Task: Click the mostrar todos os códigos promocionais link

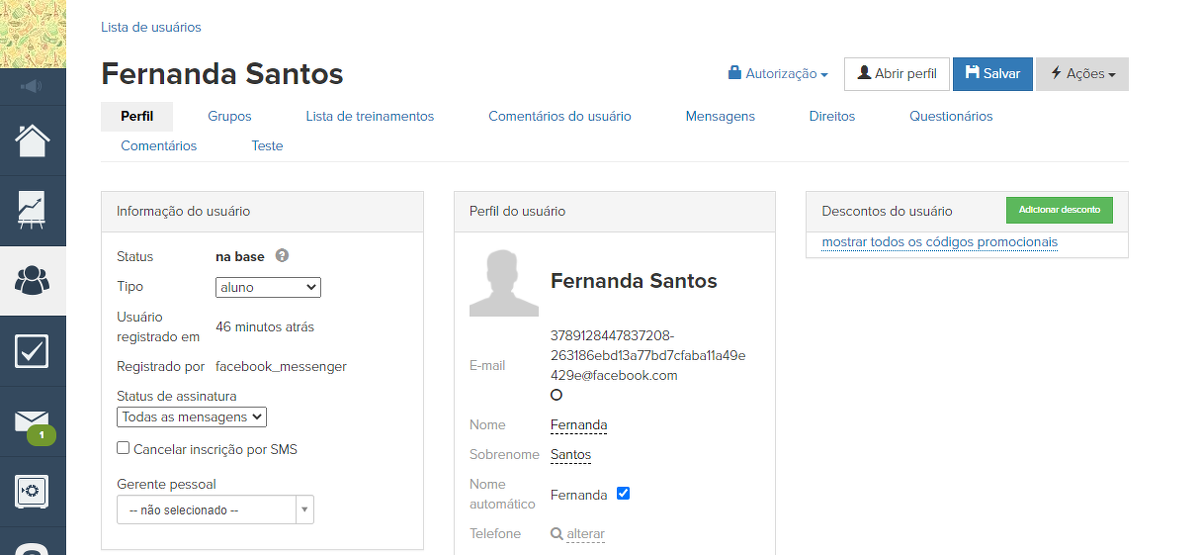Action: pyautogui.click(x=939, y=242)
